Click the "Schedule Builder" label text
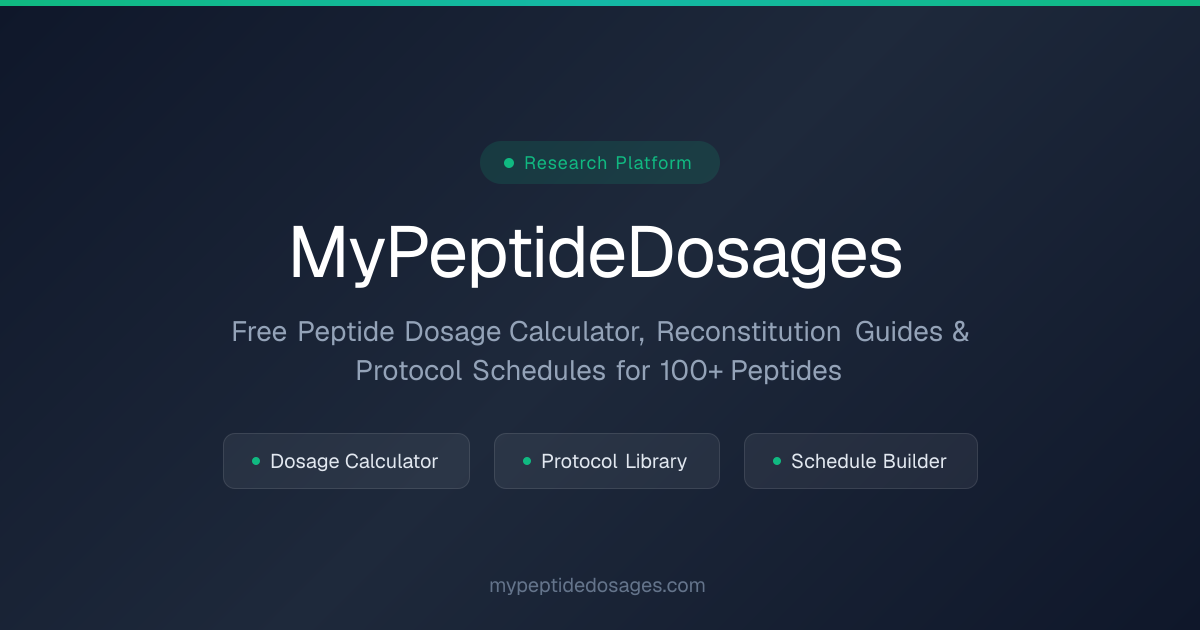 pos(869,461)
